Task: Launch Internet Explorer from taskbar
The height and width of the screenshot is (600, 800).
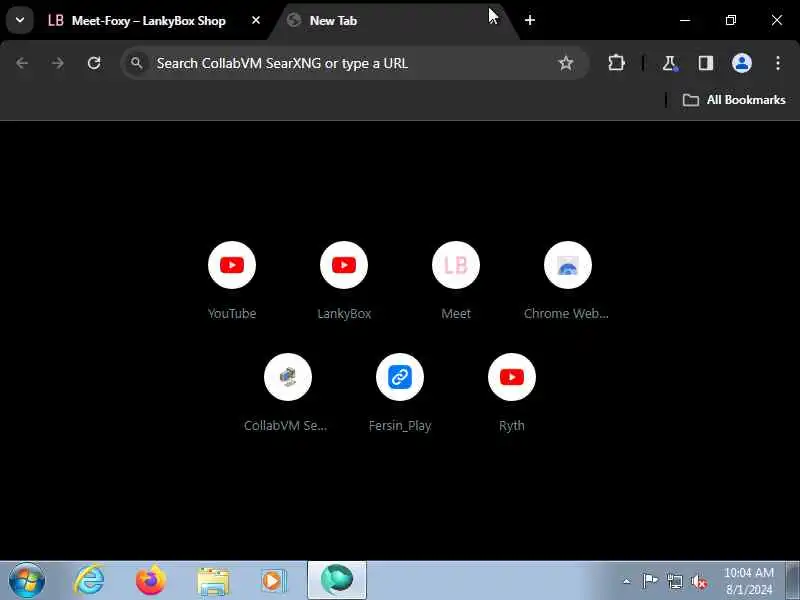Action: tap(89, 581)
